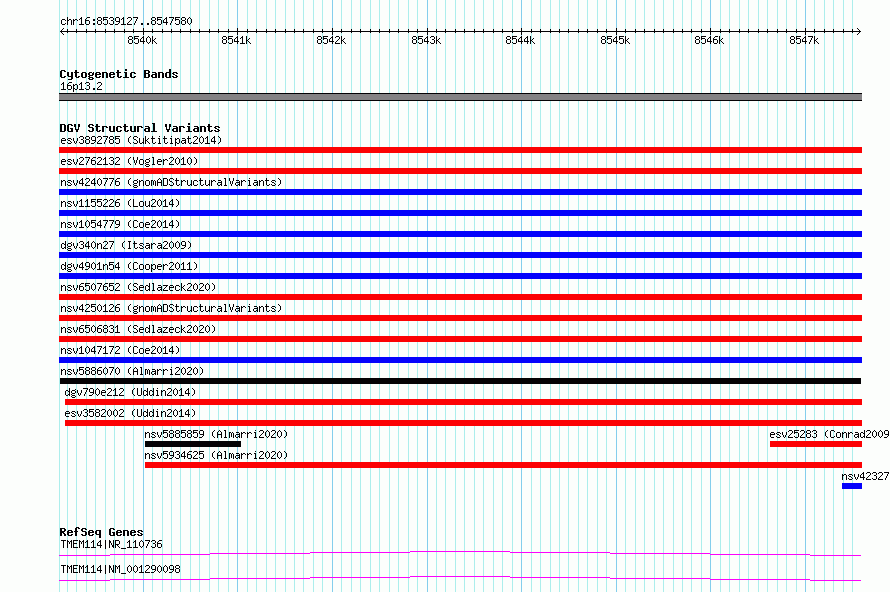Click the 8540k ruler tick label

coord(142,40)
